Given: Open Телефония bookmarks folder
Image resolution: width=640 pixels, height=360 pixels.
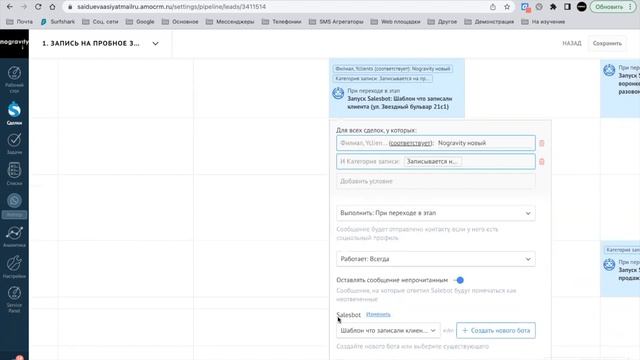Looking at the screenshot, I should click(281, 22).
